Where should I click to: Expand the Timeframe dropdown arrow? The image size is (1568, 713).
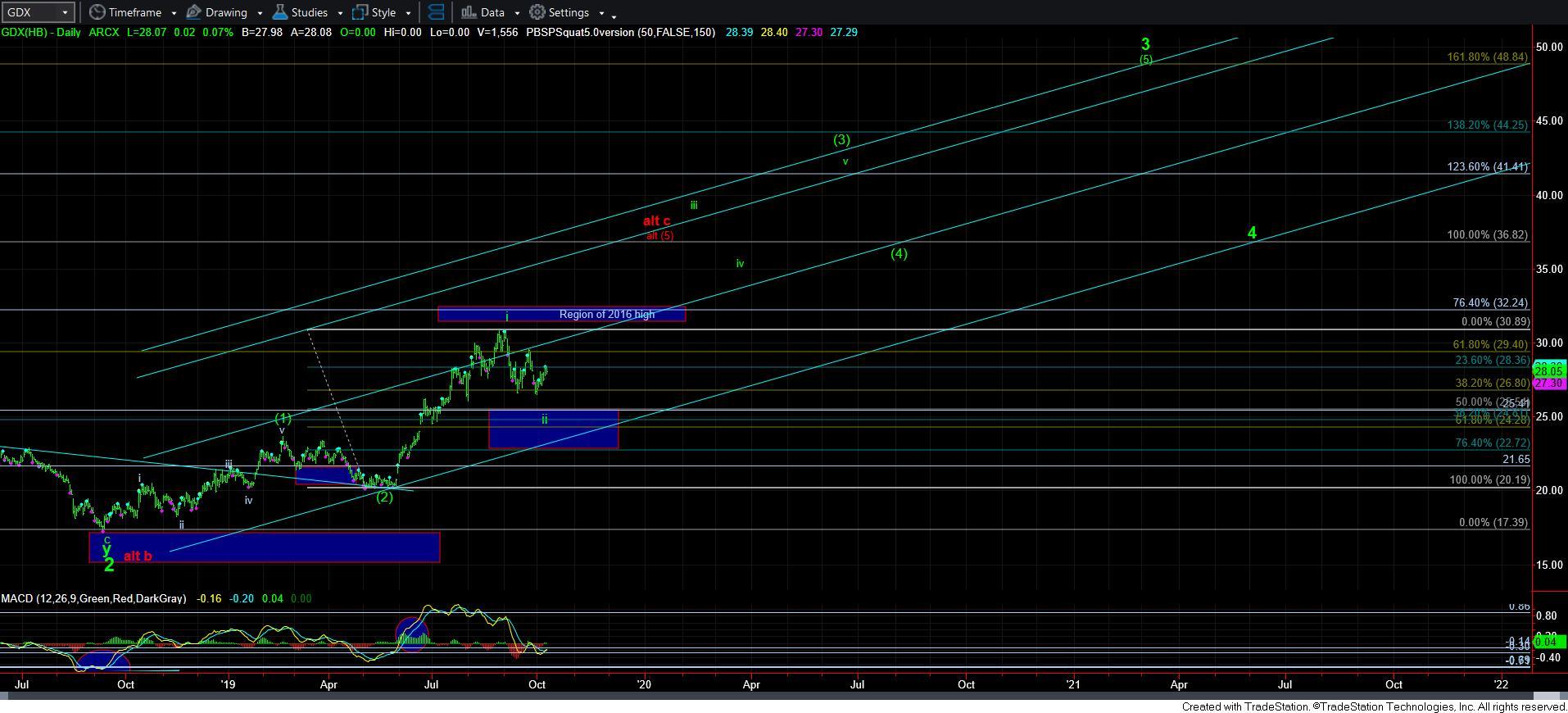click(x=174, y=13)
